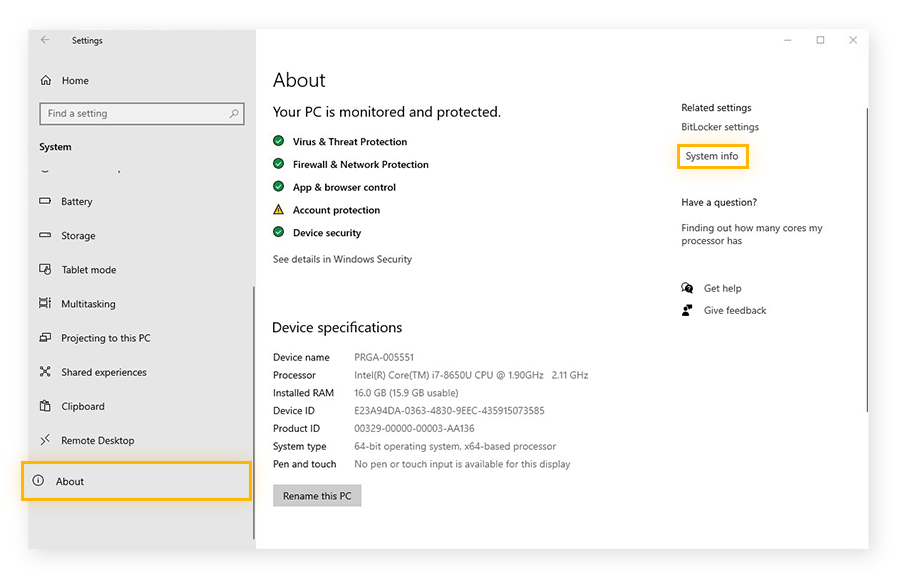This screenshot has width=900, height=581.
Task: Click the green check beside Device security
Action: (x=277, y=232)
